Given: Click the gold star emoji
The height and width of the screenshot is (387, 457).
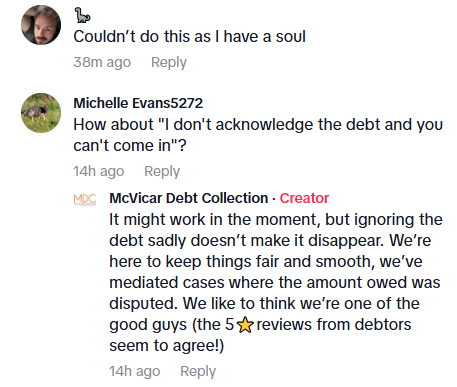Looking at the screenshot, I should click(x=245, y=325).
